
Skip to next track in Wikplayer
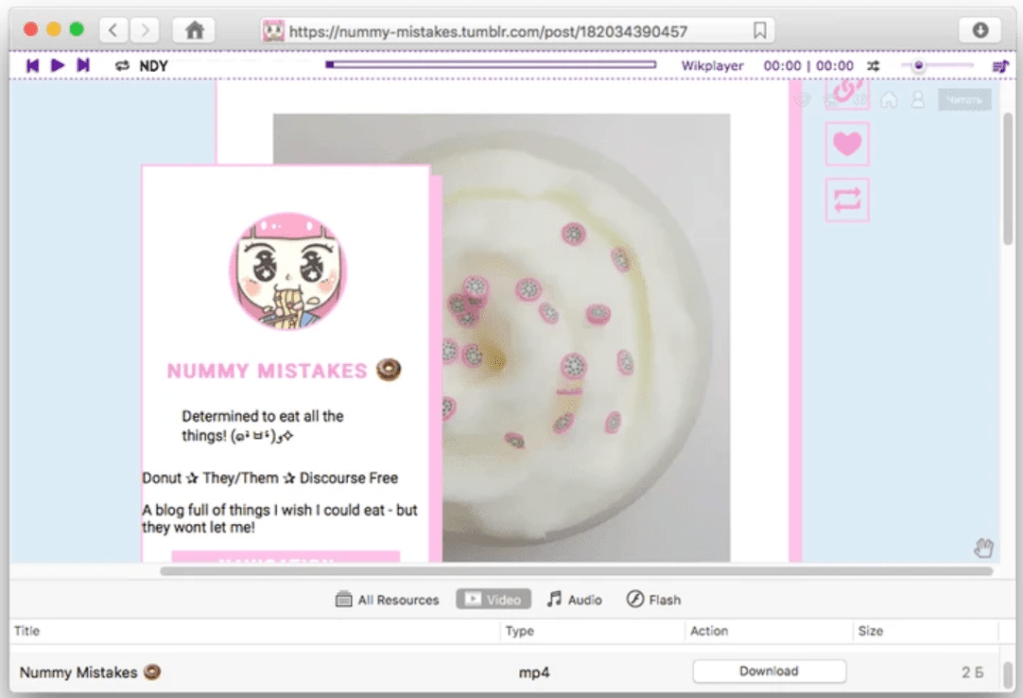pos(84,66)
